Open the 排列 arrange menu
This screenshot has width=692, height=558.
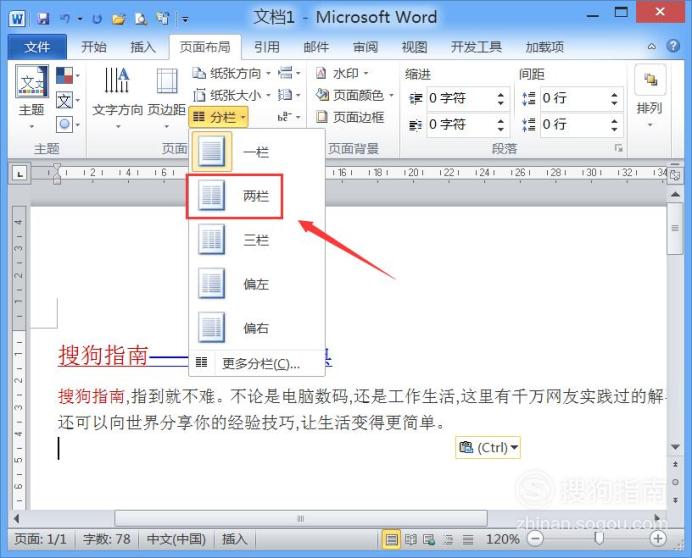coord(650,98)
